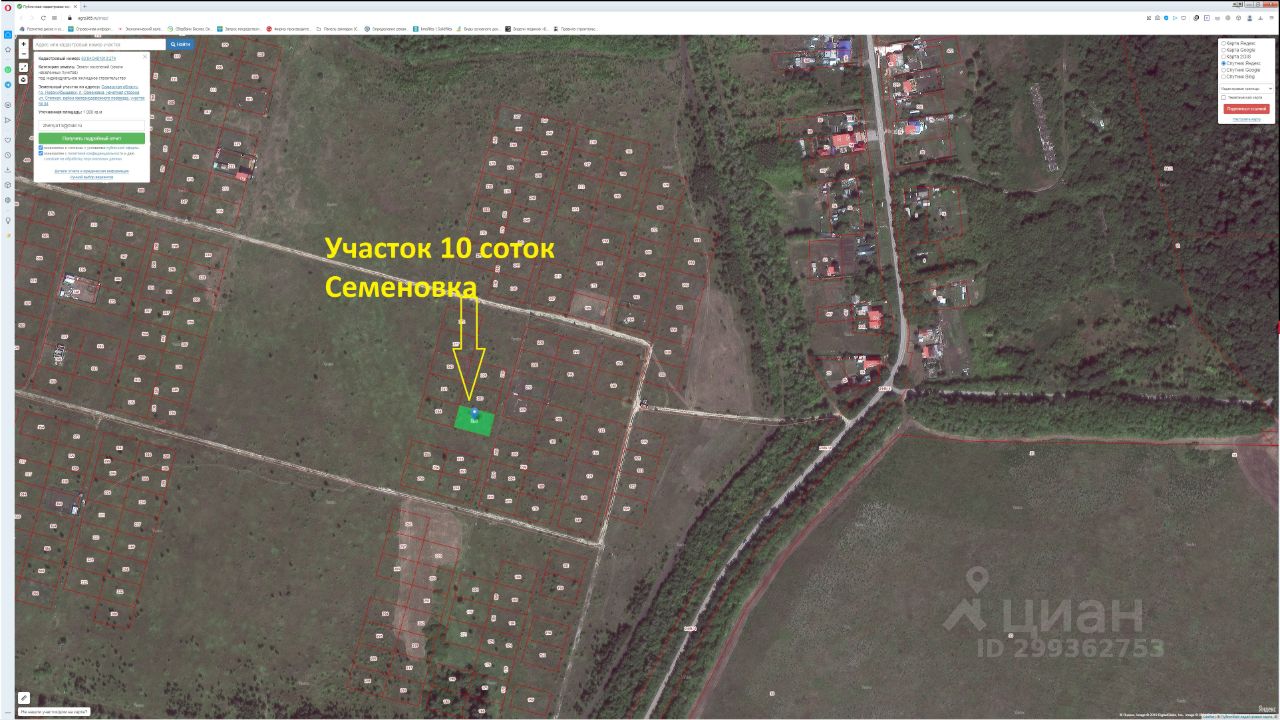Open map settings link under red button

(x=1246, y=119)
